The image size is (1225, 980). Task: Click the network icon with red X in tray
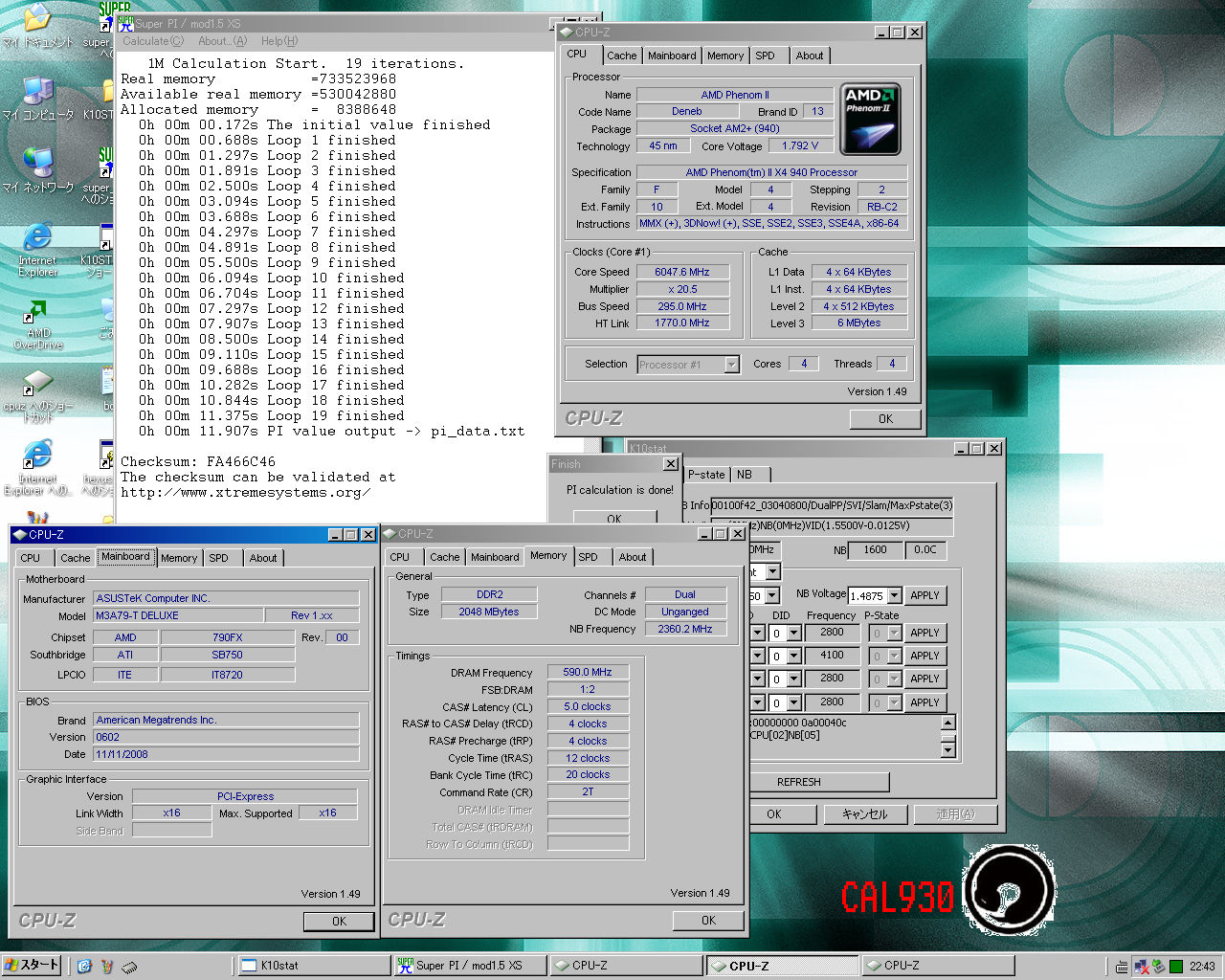click(1141, 967)
